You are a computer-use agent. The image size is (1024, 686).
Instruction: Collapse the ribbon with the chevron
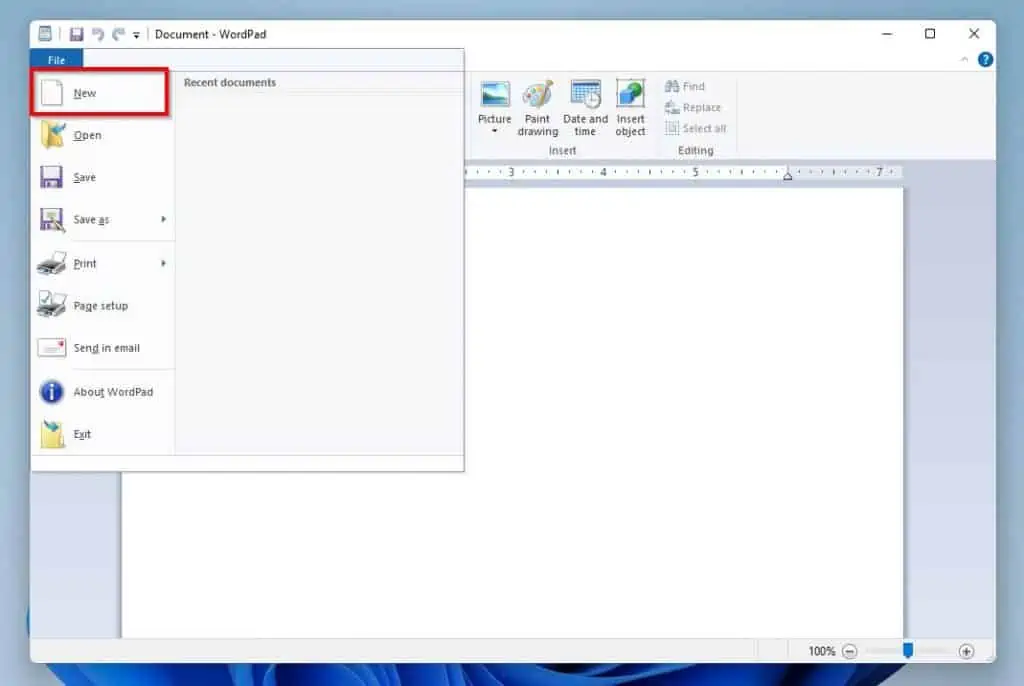(x=964, y=60)
